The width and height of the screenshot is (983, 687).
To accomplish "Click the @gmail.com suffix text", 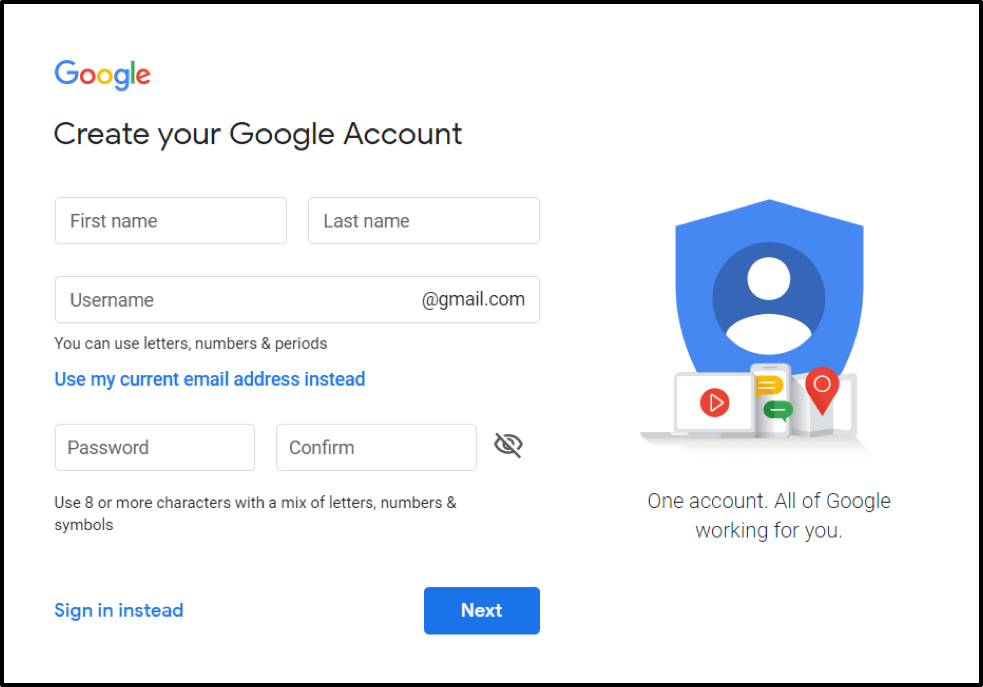I will (x=473, y=300).
